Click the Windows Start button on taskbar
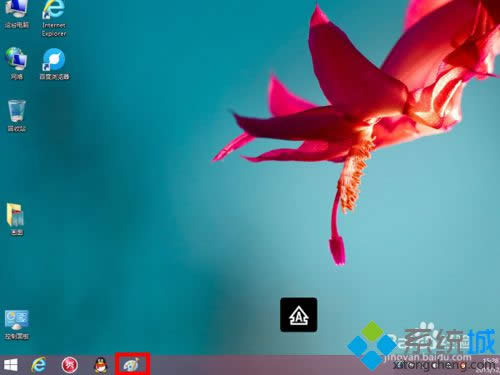The width and height of the screenshot is (500, 375). point(11,365)
